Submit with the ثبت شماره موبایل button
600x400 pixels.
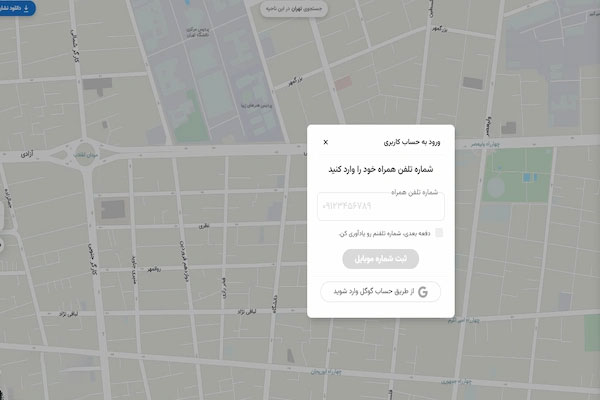pos(380,259)
